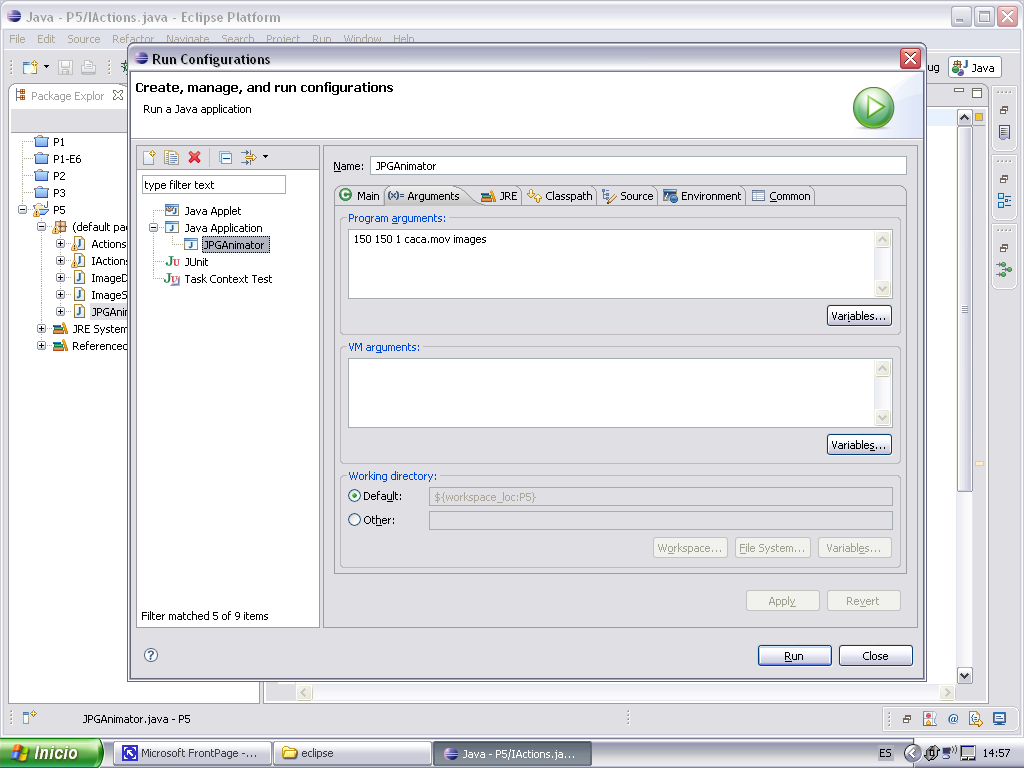Switch to the Main tab
Viewport: 1024px width, 768px height.
(359, 196)
